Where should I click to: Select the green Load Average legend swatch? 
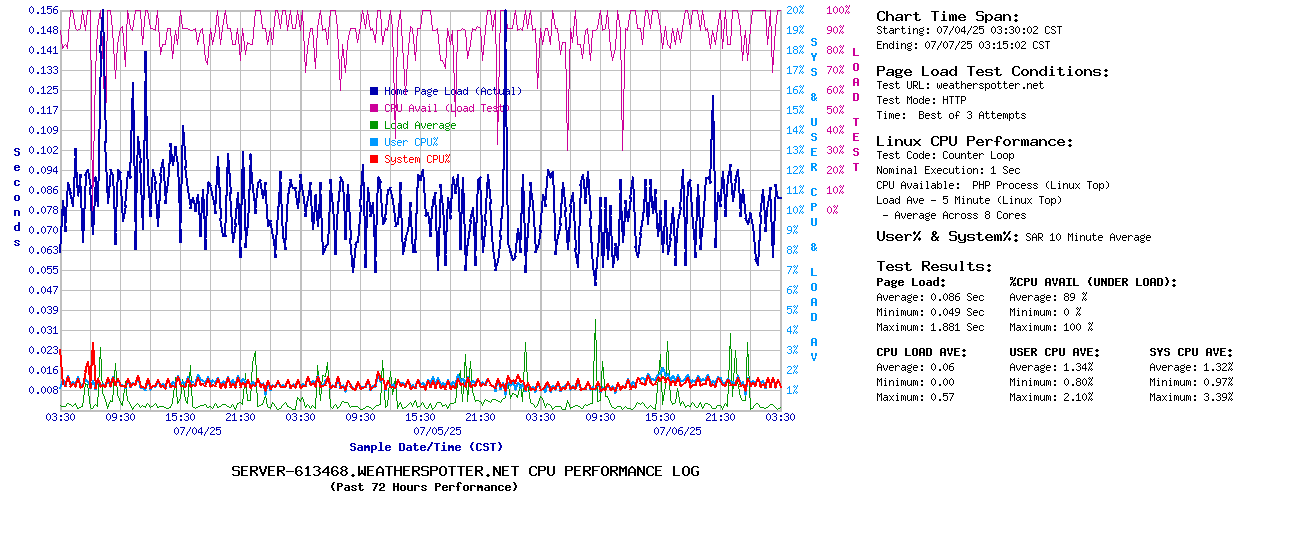click(x=374, y=125)
